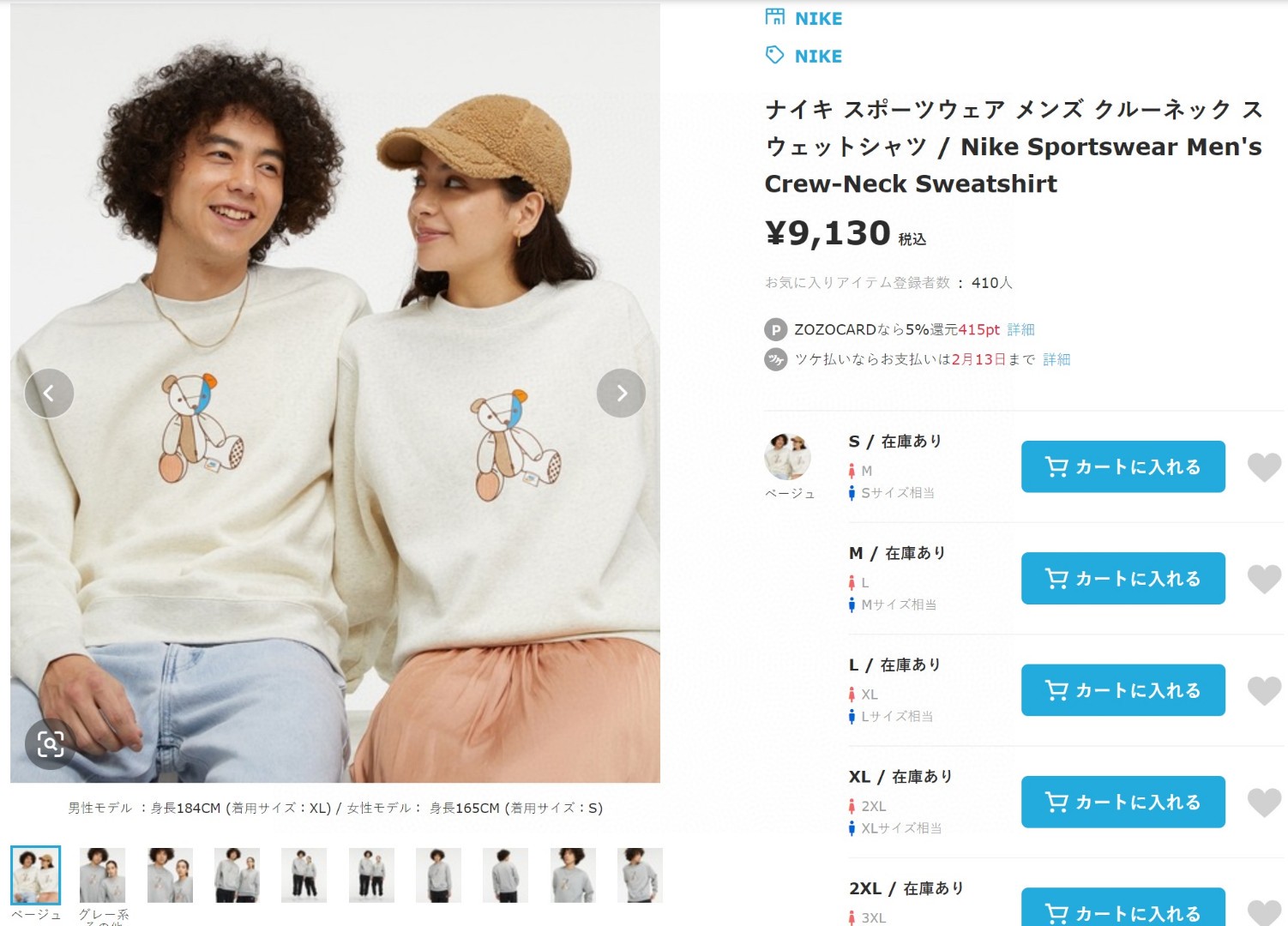
Task: Click the ZOZOCARD point P icon
Action: click(775, 329)
